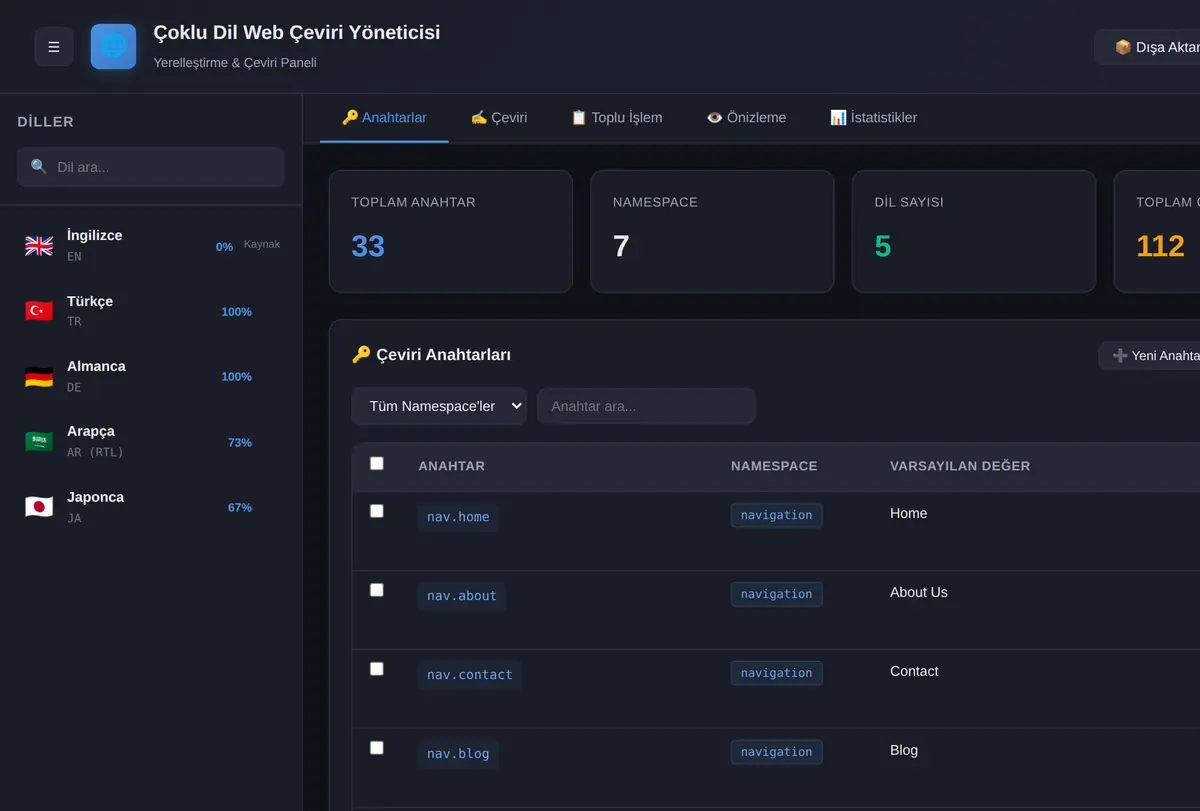The height and width of the screenshot is (811, 1200).
Task: Click the United Kingdom flag icon
Action: pos(39,246)
